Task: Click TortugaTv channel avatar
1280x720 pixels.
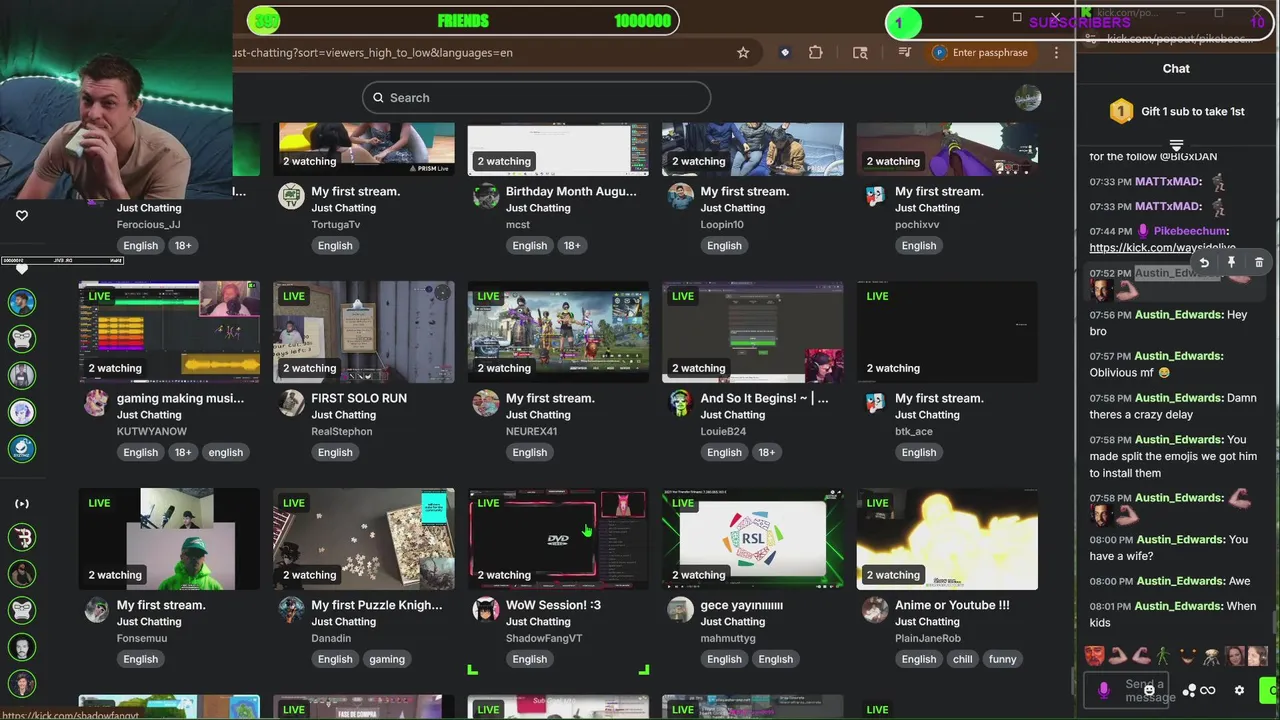Action: pyautogui.click(x=291, y=196)
